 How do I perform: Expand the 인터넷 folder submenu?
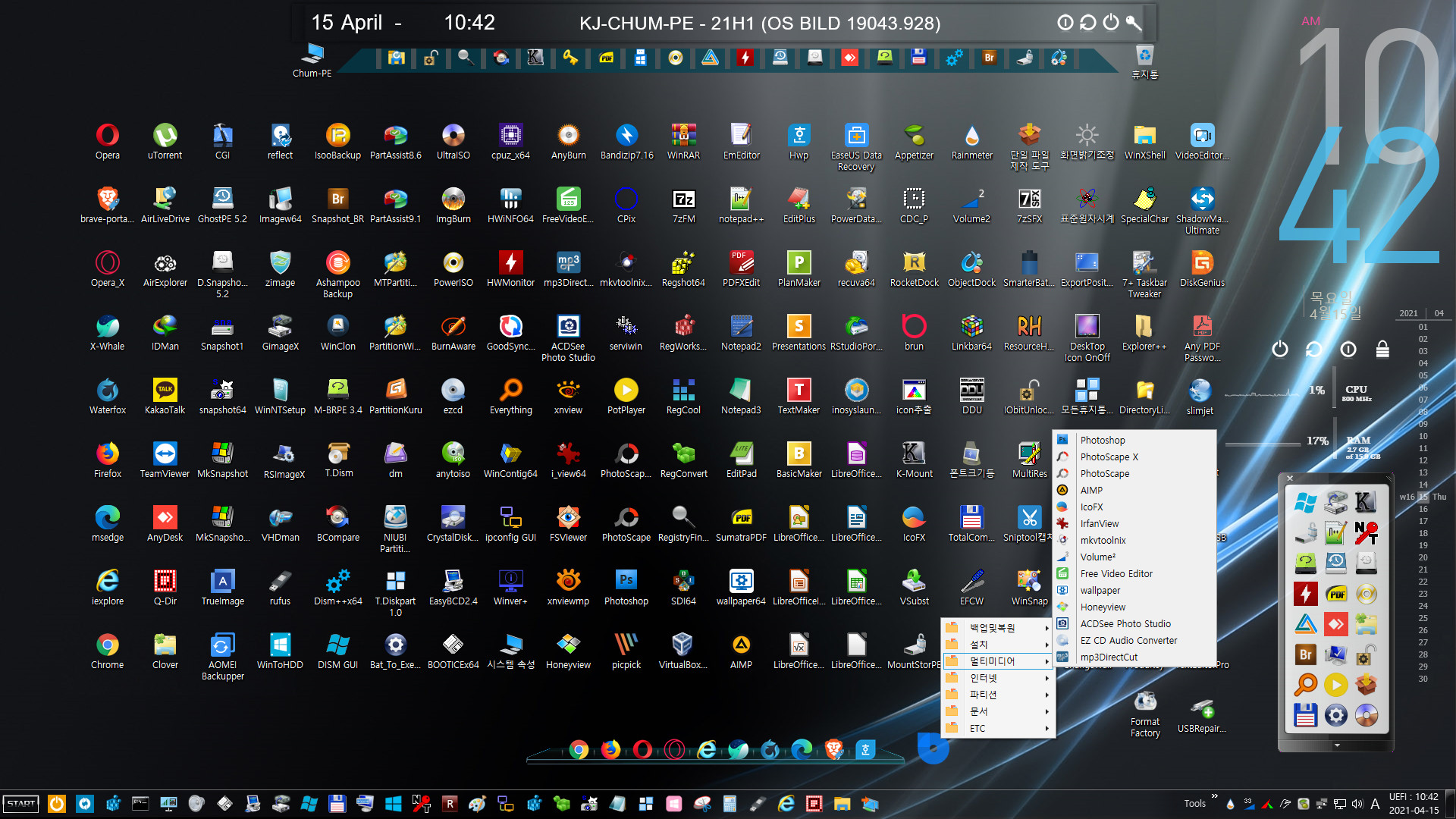point(997,677)
